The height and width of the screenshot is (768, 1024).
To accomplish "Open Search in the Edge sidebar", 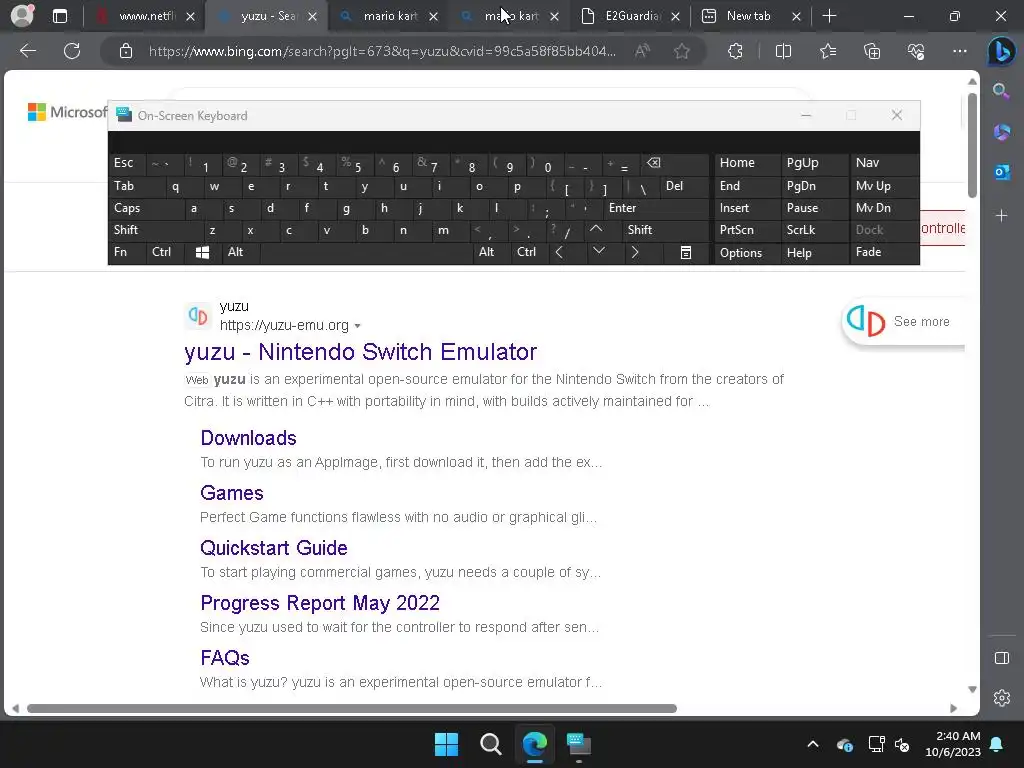I will point(1001,91).
